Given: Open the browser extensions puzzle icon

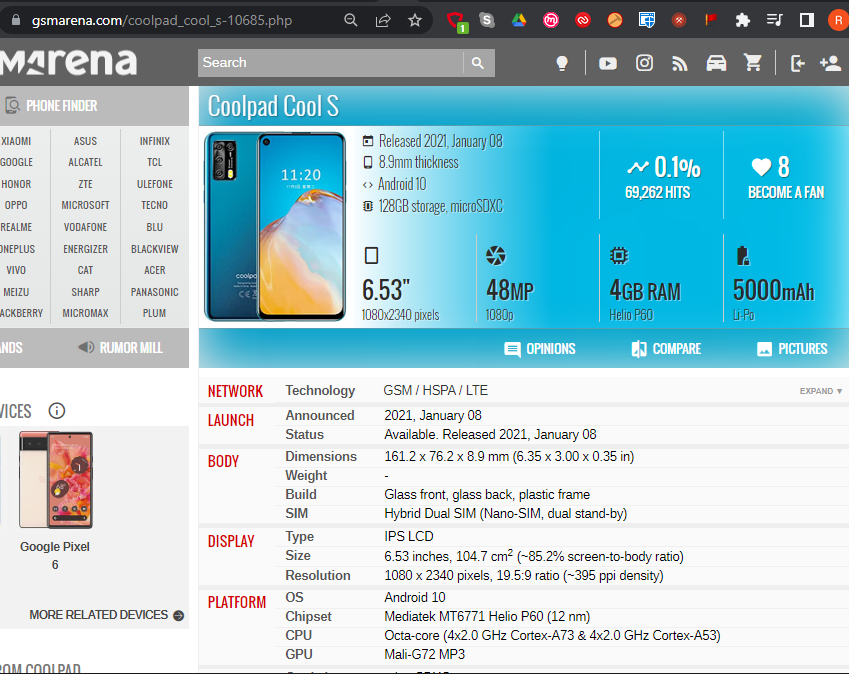Looking at the screenshot, I should tap(742, 19).
